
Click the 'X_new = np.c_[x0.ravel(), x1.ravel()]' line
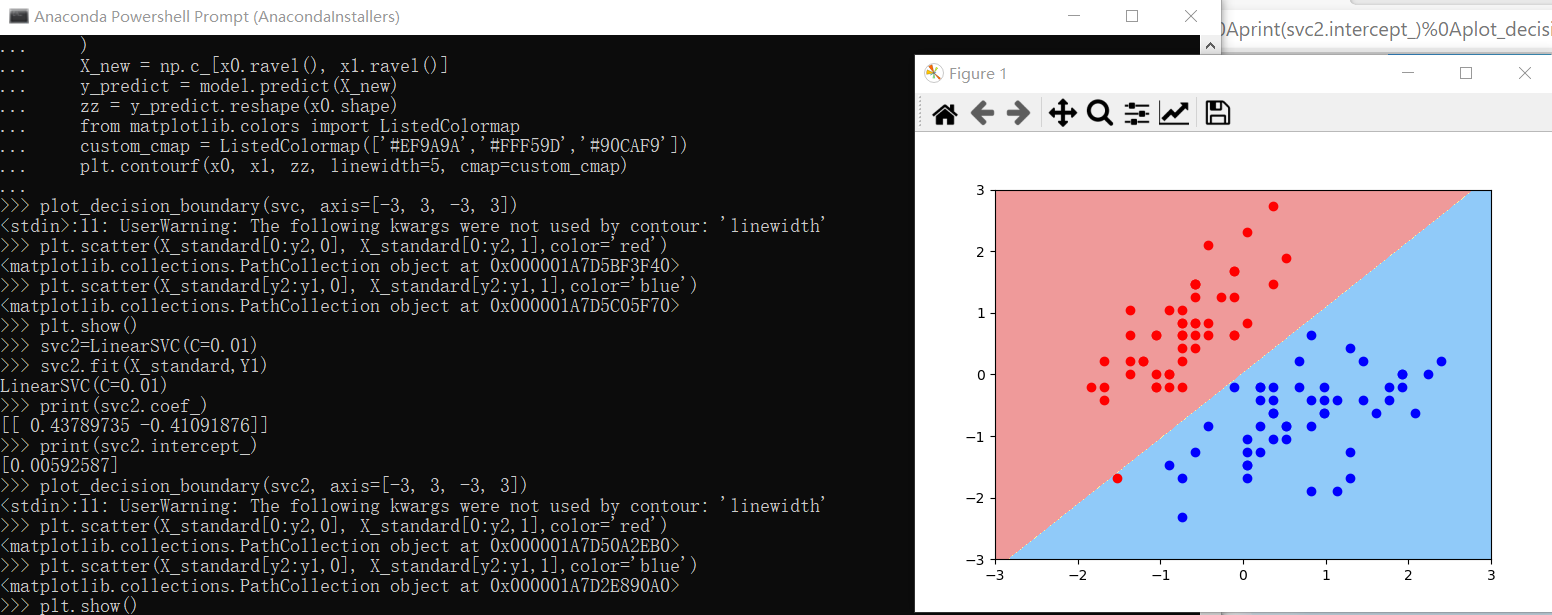pos(264,66)
